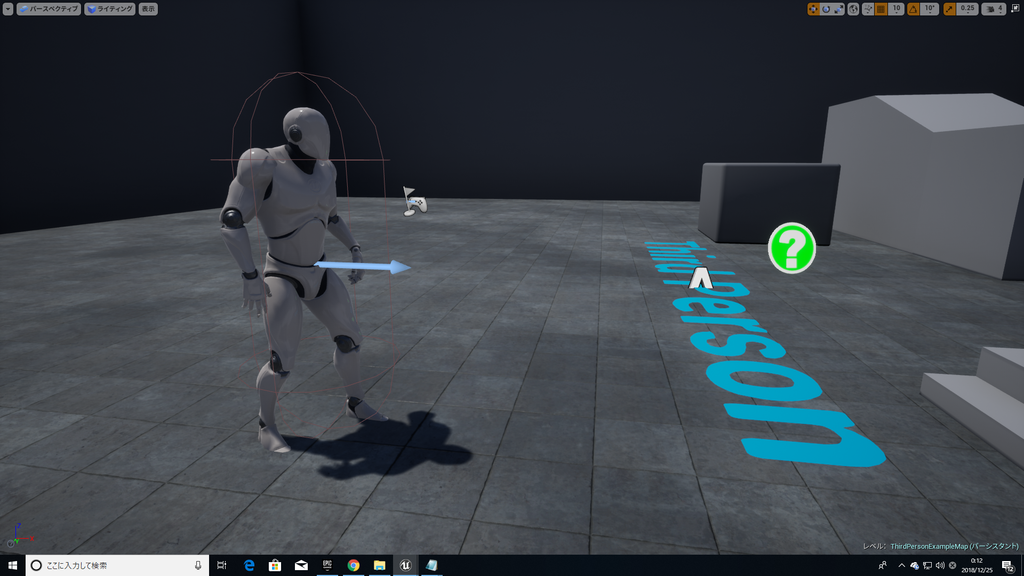Open Windows Task View
This screenshot has width=1024, height=576.
(x=222, y=566)
